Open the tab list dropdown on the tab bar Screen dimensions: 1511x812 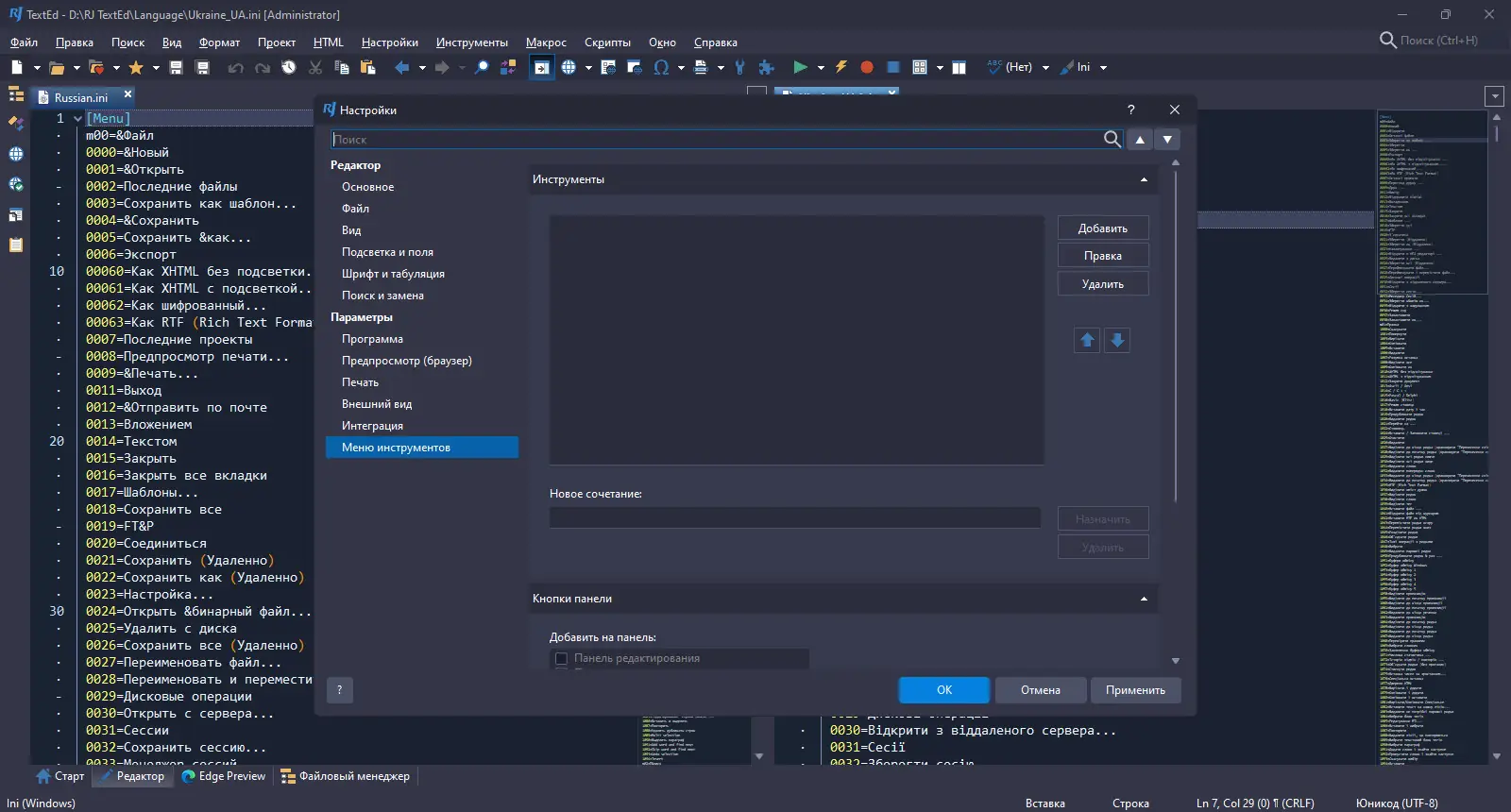click(x=1494, y=96)
